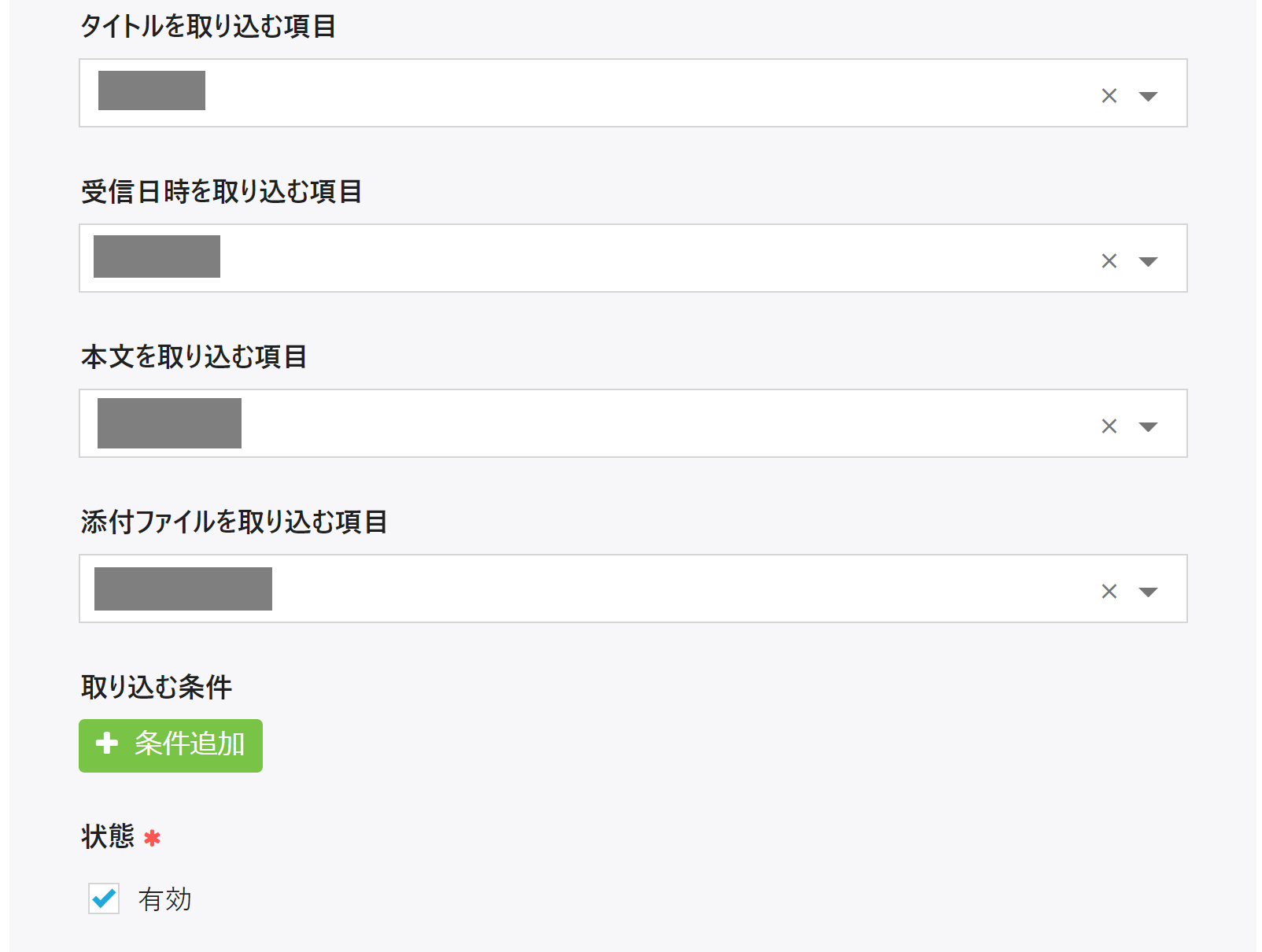1262x952 pixels.
Task: Expand the タイトルを取り込む項目 dropdown arrow
Action: click(1149, 96)
